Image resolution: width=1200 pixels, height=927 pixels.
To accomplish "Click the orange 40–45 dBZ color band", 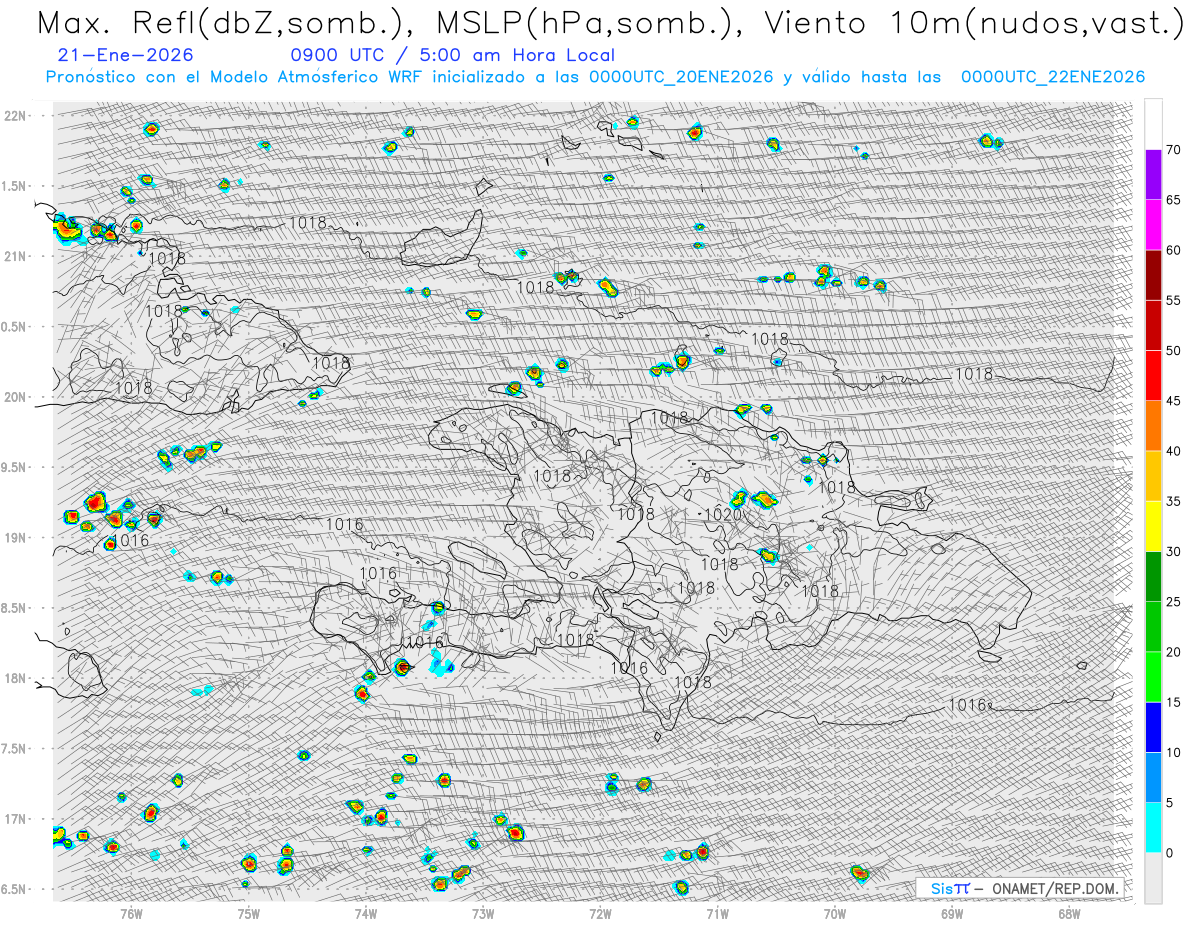I will point(1153,426).
